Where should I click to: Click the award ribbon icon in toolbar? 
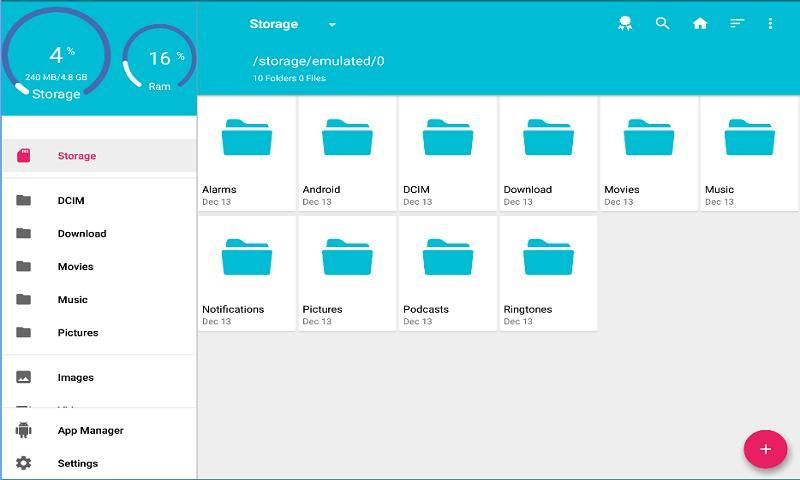625,24
